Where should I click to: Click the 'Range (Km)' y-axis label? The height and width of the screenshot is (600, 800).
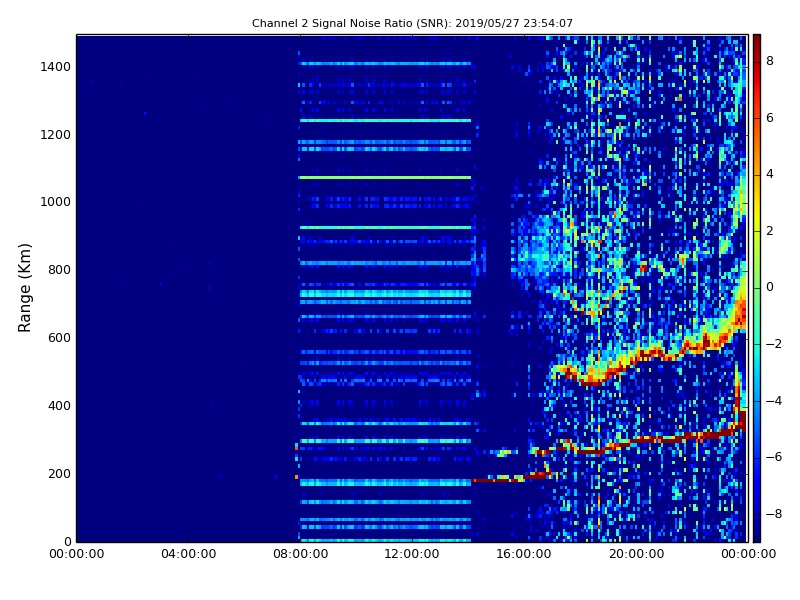(x=24, y=288)
